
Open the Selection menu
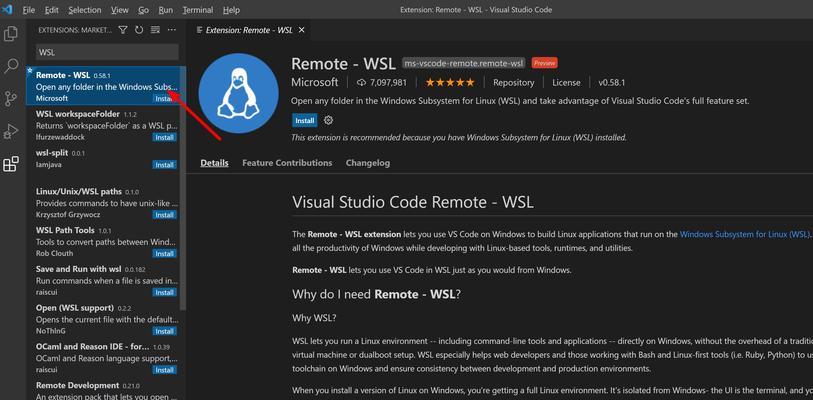pos(85,10)
